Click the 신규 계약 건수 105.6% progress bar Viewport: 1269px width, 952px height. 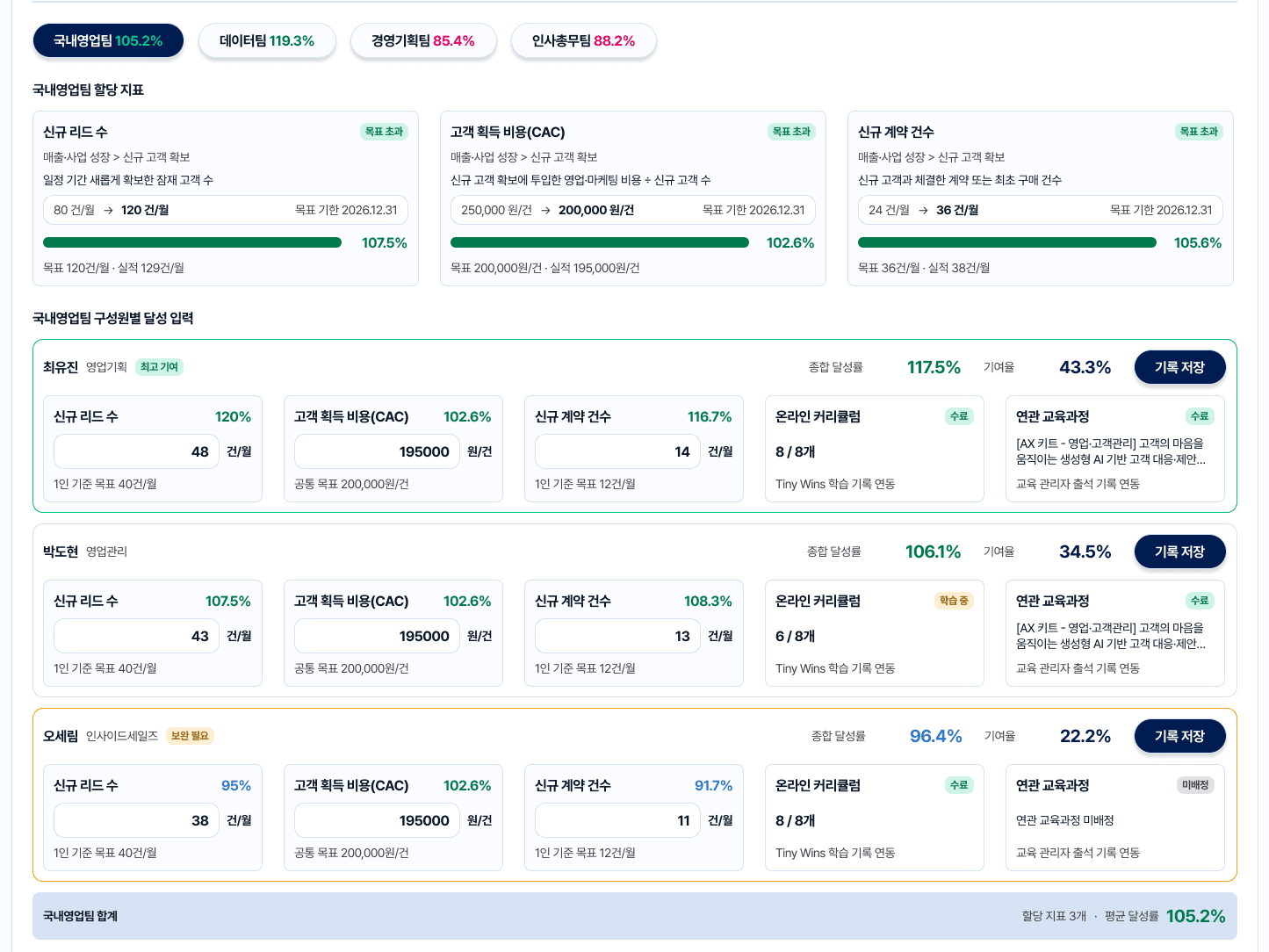(1007, 242)
